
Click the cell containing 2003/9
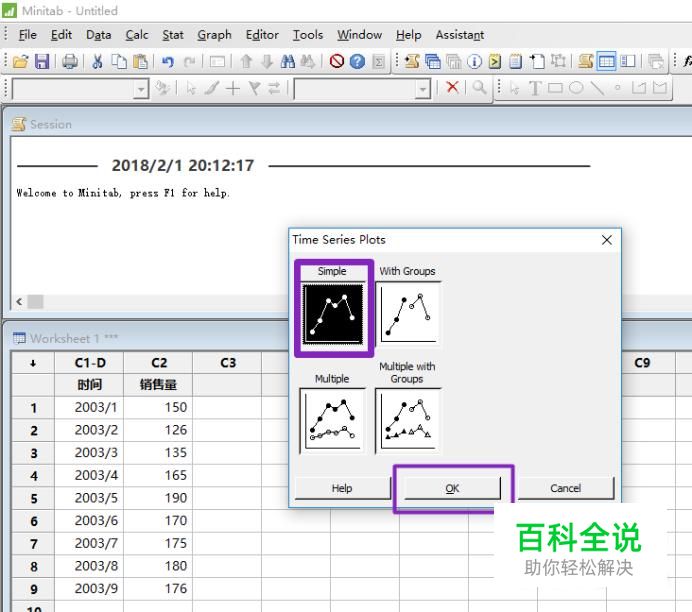(x=89, y=589)
